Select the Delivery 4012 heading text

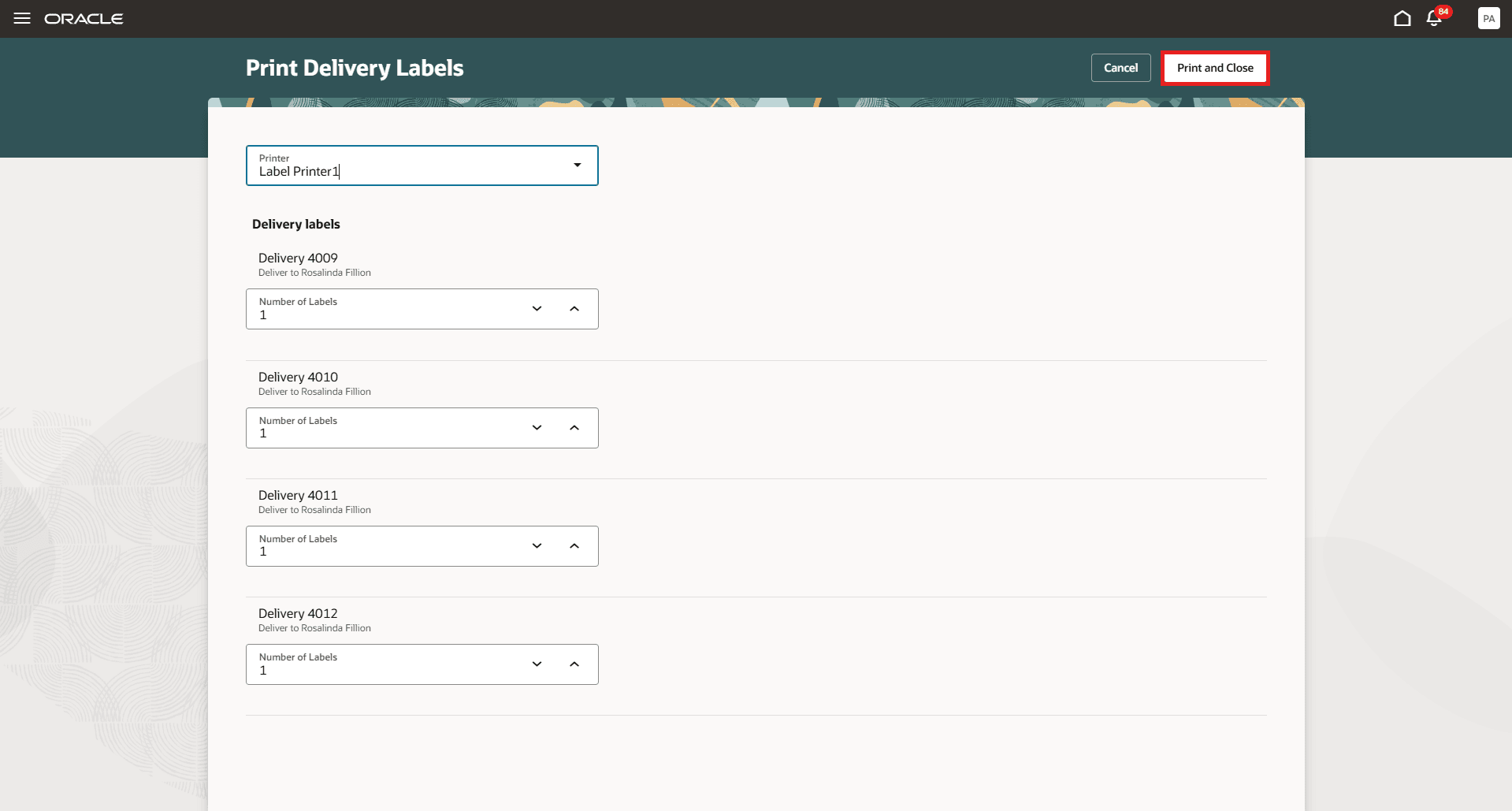pos(298,613)
